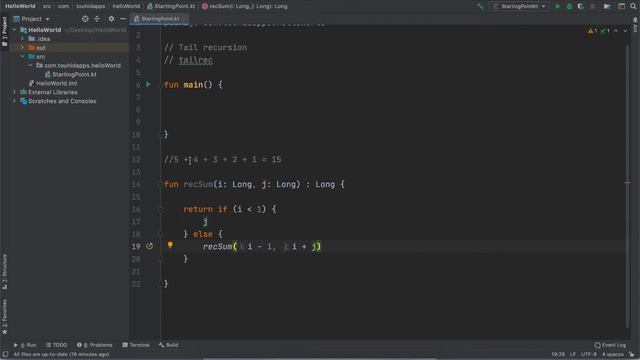Screen dimensions: 640x360
Task: Select HelloWorld.iml file in tree
Action: point(53,83)
